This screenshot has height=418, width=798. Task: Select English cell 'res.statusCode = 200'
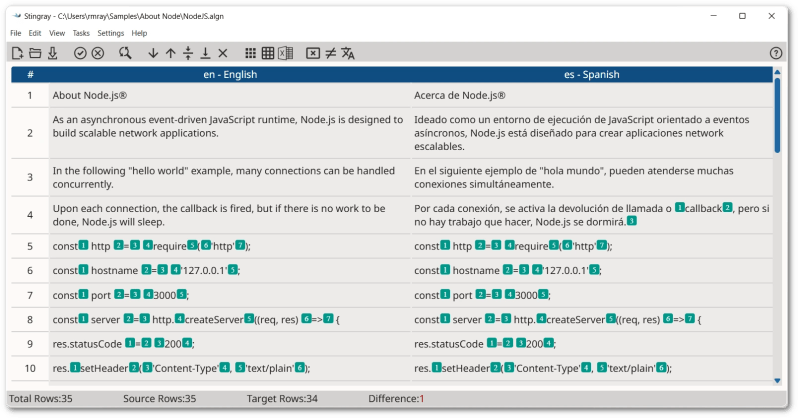230,344
